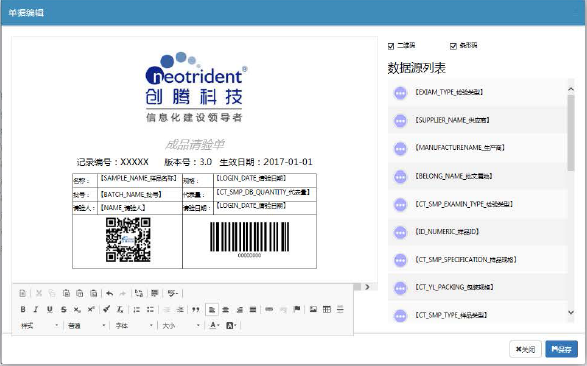Click the Insert Table icon
587x366 pixels.
(x=326, y=309)
